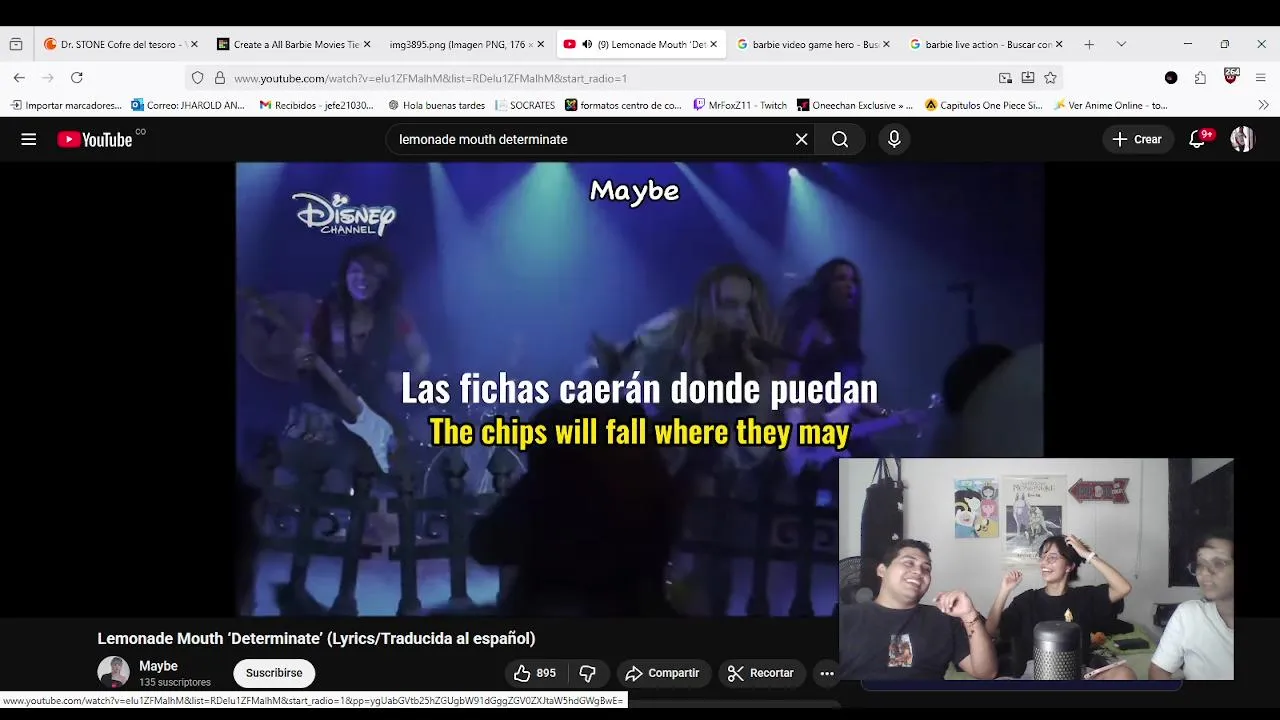This screenshot has width=1280, height=720.
Task: Open the tab history sidebar icon
Action: click(16, 44)
